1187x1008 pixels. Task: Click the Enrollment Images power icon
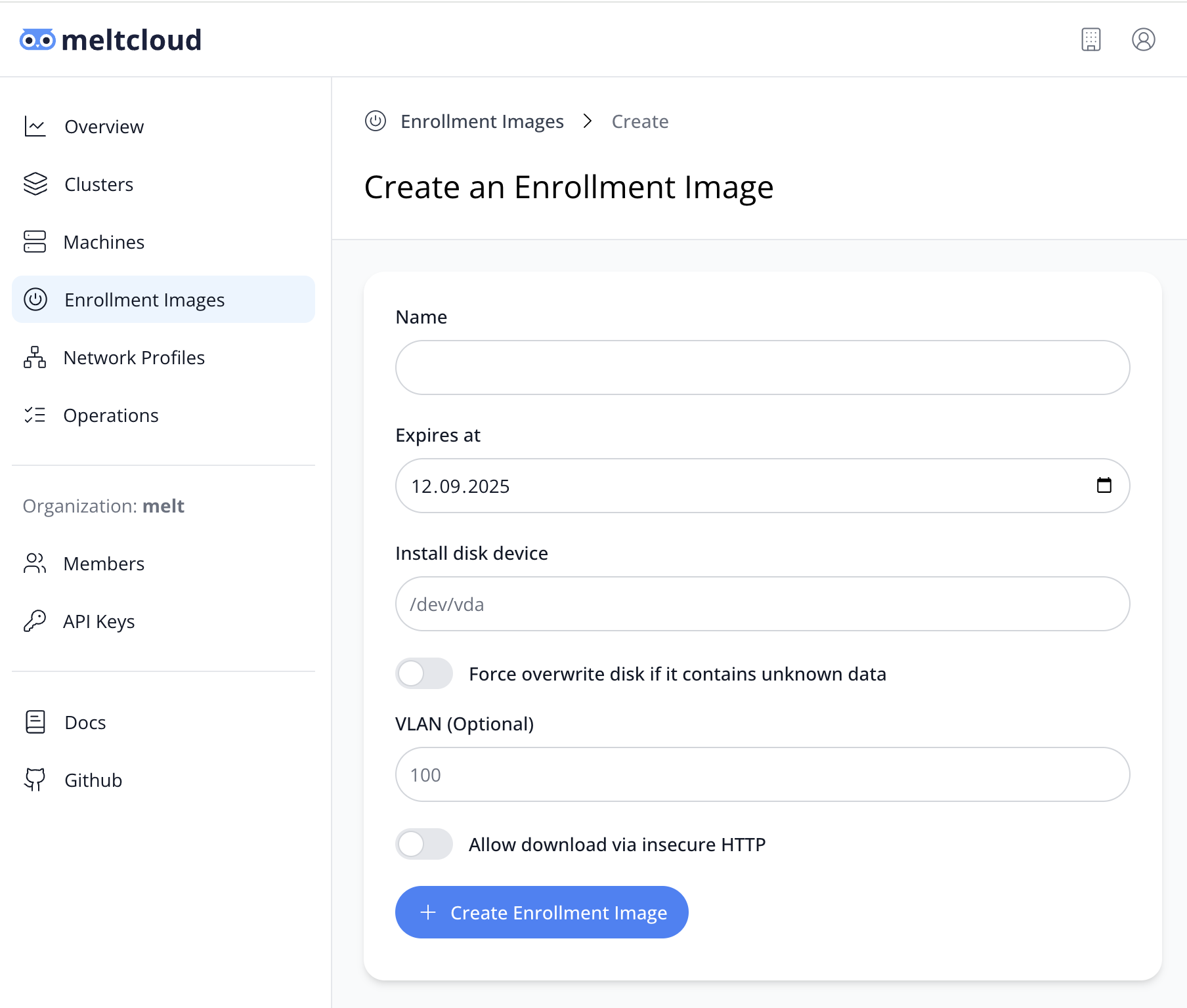click(x=35, y=299)
